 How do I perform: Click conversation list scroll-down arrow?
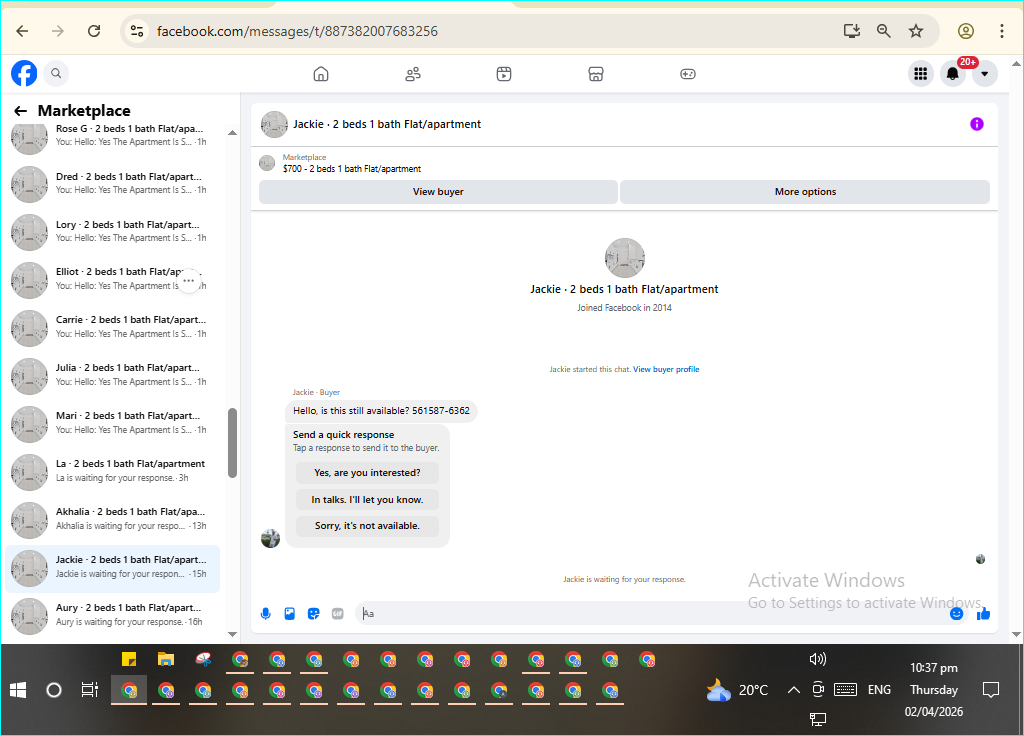click(x=232, y=634)
